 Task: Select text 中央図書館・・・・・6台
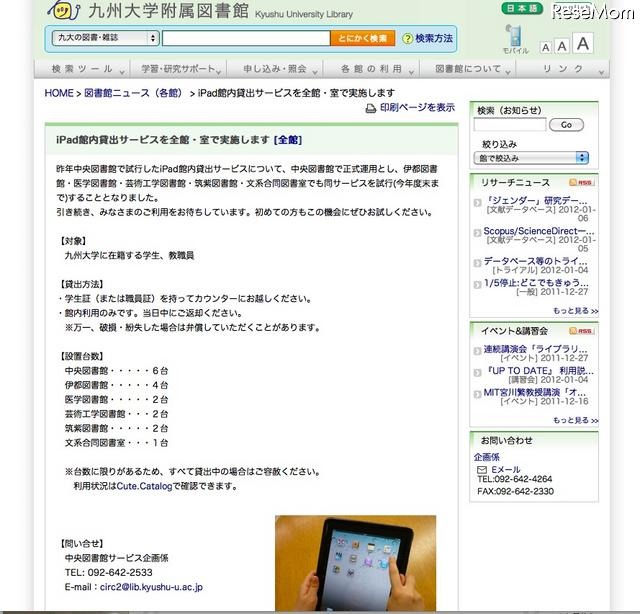(x=116, y=371)
